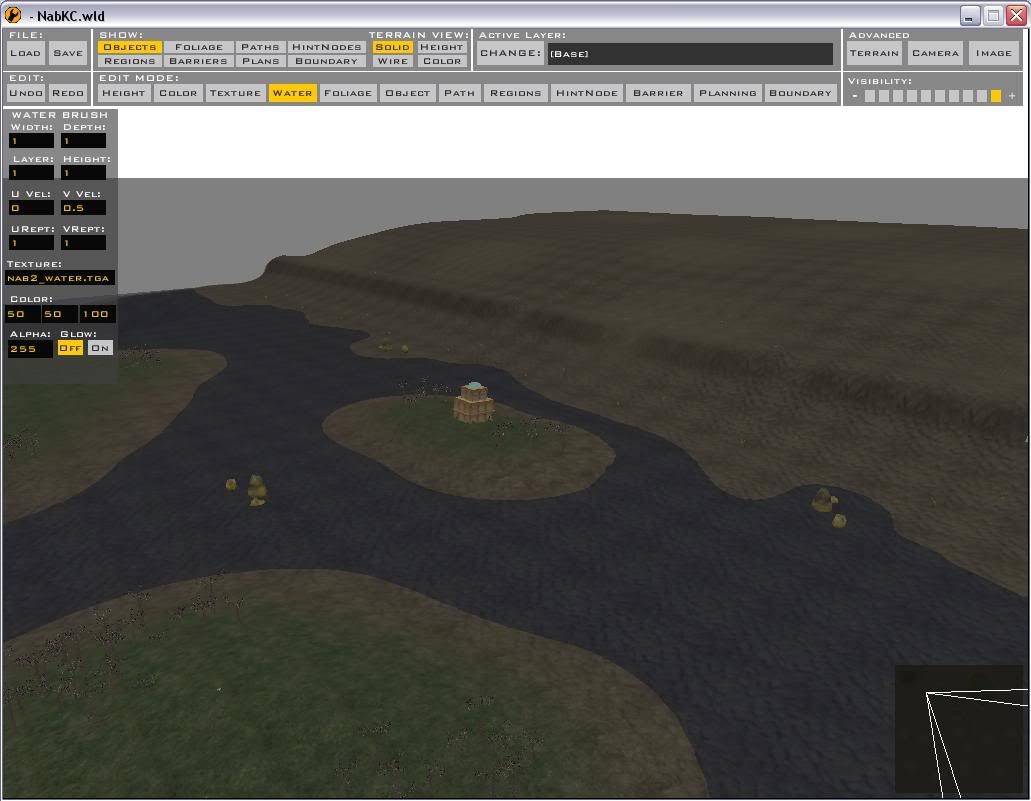Open Advanced Image settings
The width and height of the screenshot is (1031, 801).
click(994, 53)
